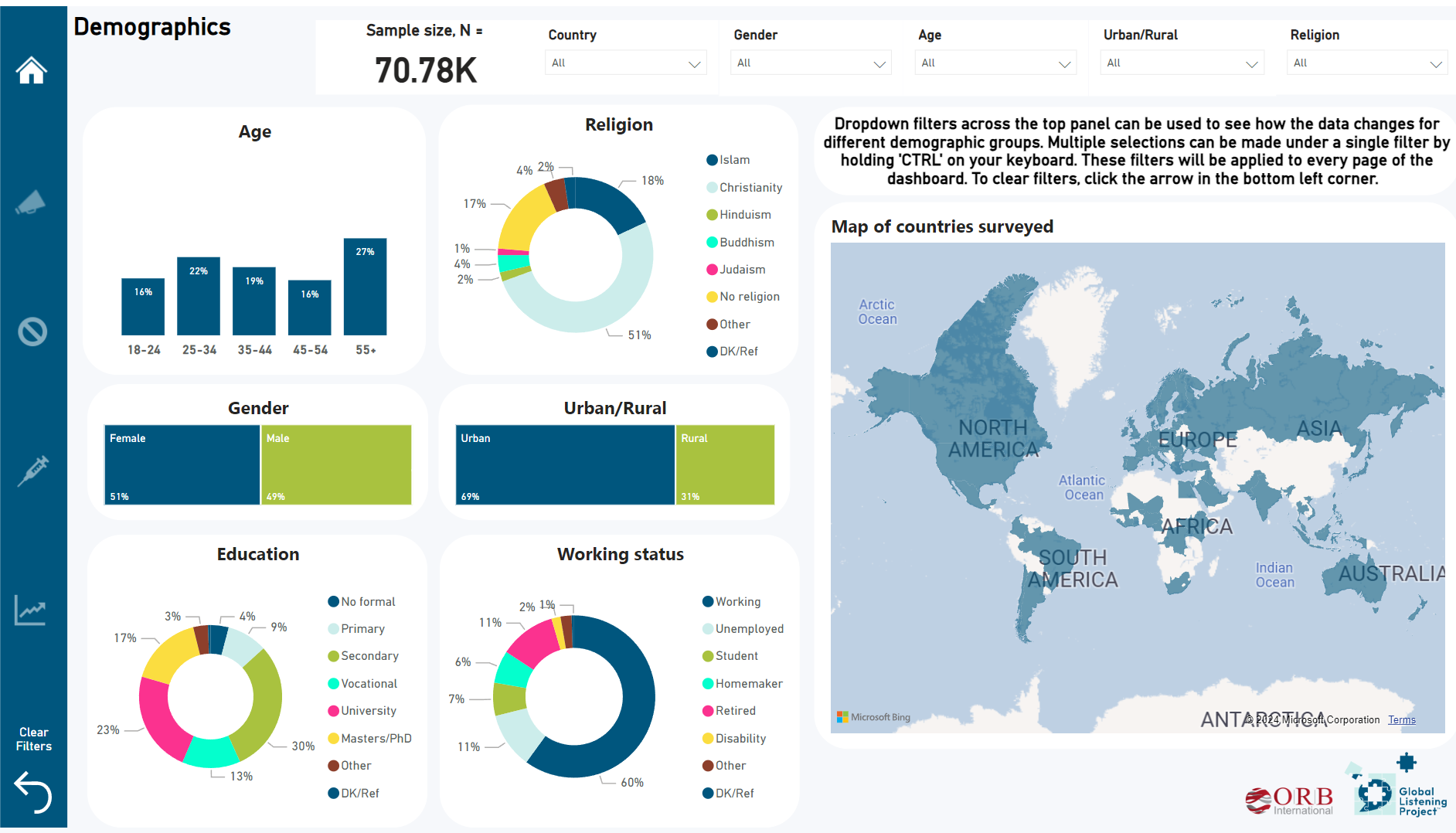The image size is (1456, 833).
Task: Toggle the Retired legend item in Working status
Action: click(x=735, y=711)
